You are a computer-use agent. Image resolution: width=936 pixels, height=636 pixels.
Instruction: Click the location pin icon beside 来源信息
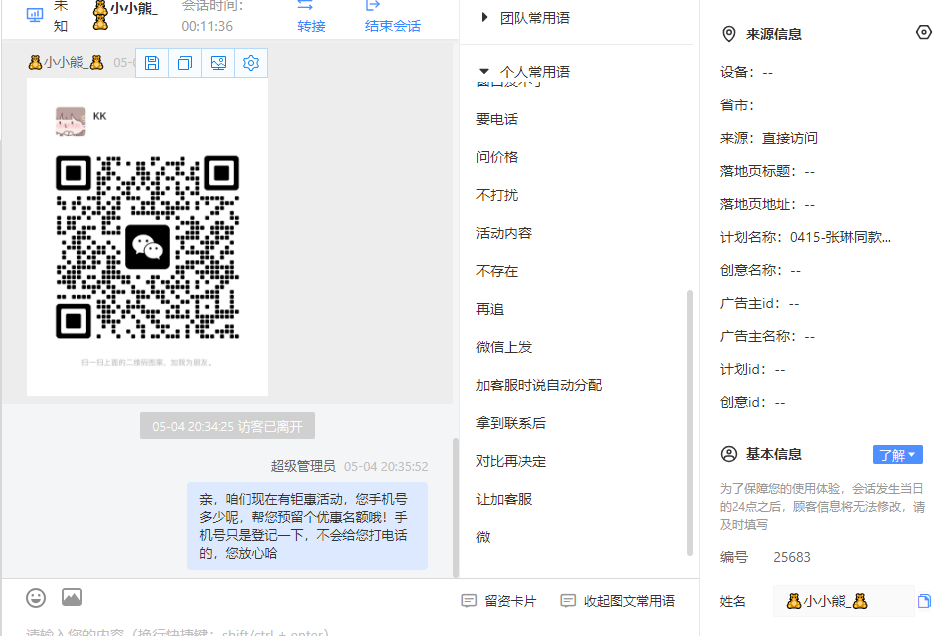[x=729, y=34]
